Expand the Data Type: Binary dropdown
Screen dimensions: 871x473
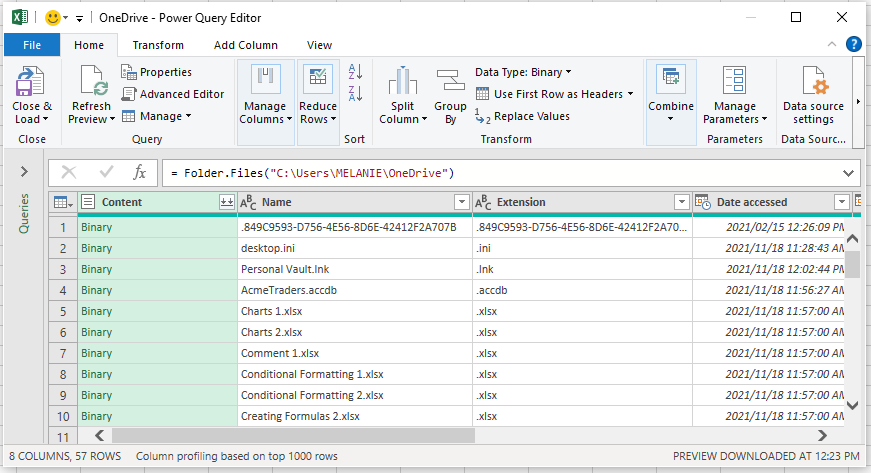pos(523,72)
